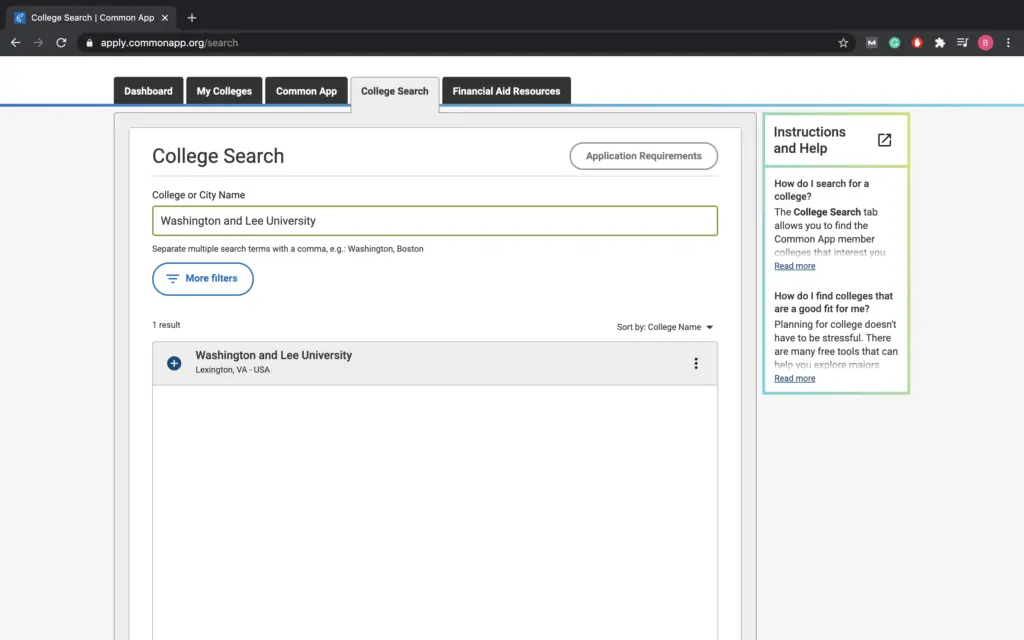Select the College Search | Common App browser tab
Screen dimensions: 1024x640
pos(91,18)
